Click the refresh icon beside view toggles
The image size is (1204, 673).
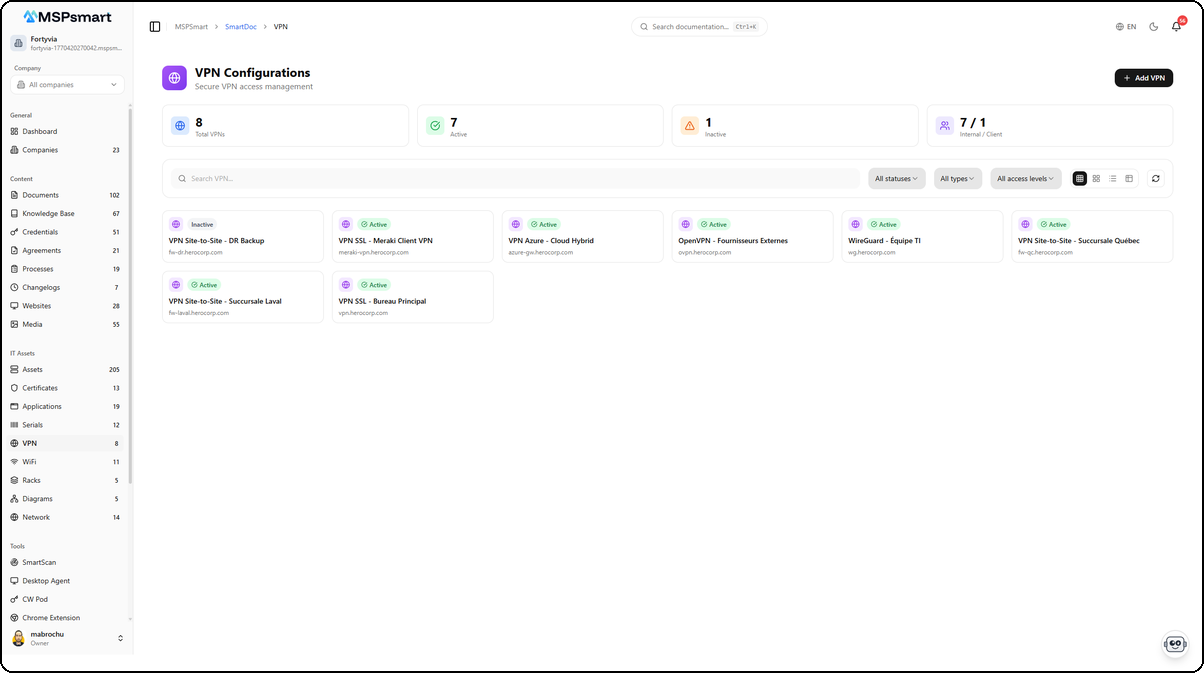[1156, 177]
